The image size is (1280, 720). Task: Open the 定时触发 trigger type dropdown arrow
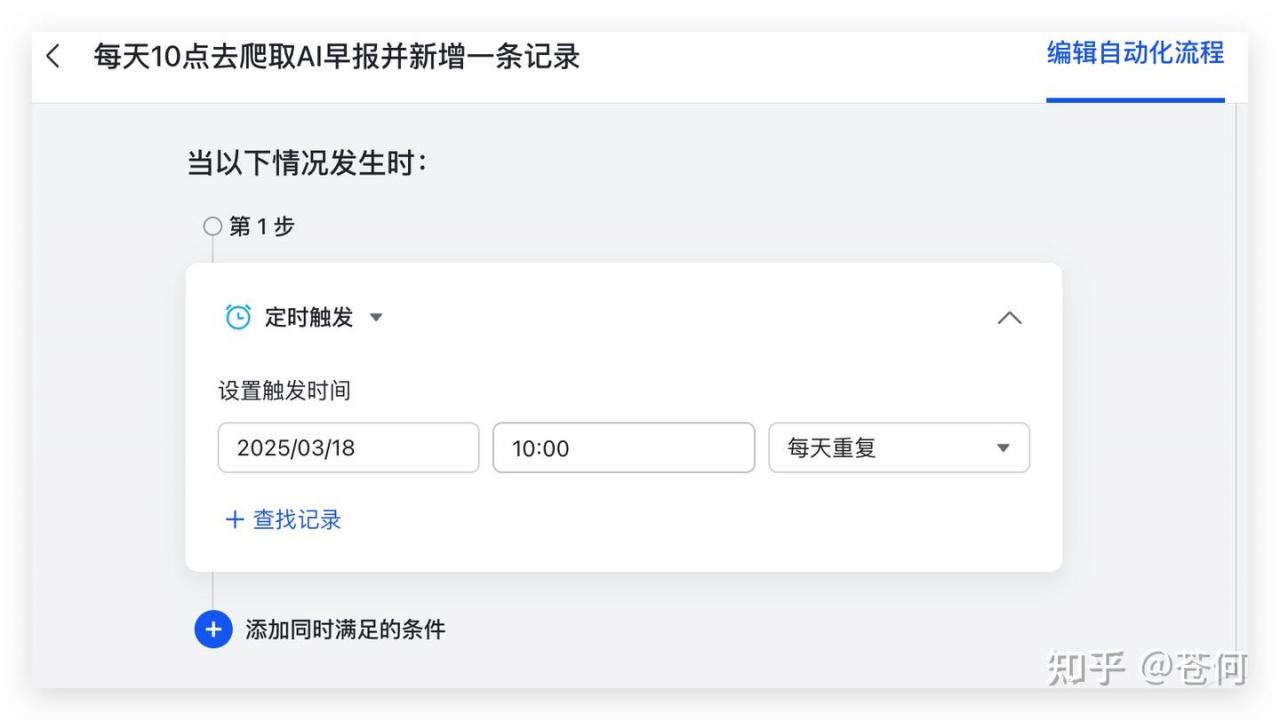point(376,318)
